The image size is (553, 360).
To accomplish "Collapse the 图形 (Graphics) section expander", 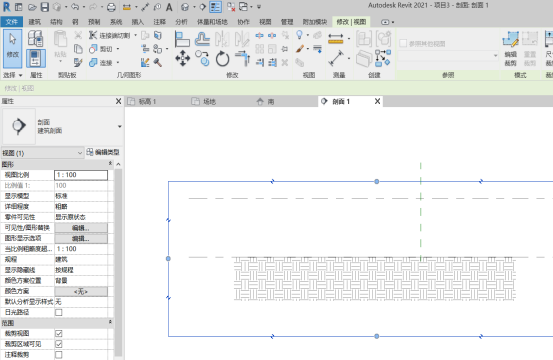I will [110, 164].
